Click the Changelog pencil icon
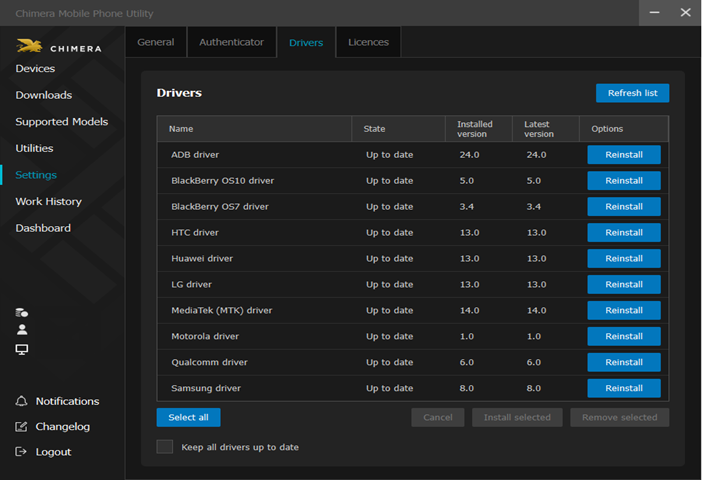Screen dimensions: 720x480 (22, 427)
